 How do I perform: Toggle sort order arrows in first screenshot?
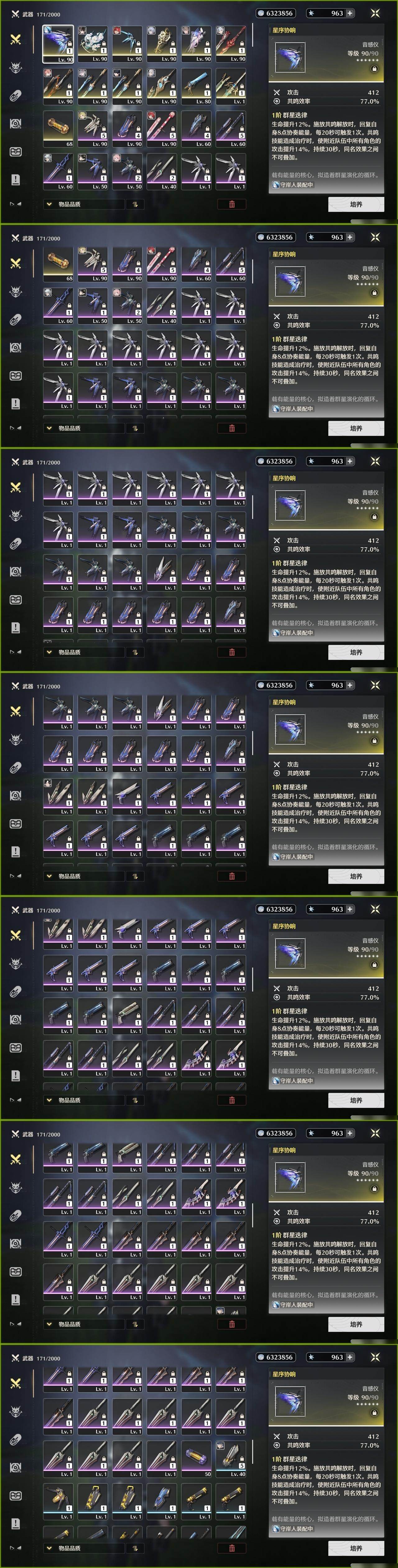coord(135,204)
